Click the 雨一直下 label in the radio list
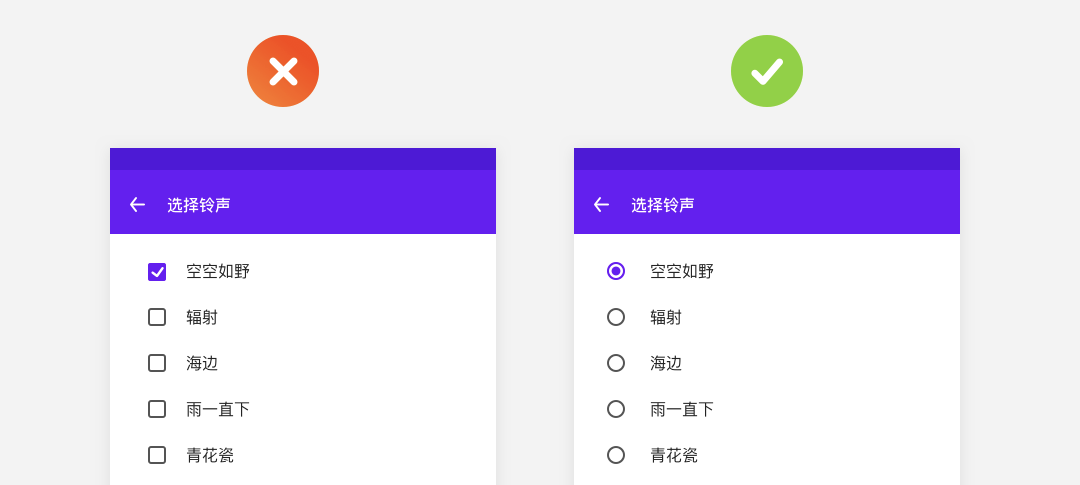This screenshot has width=1080, height=485. coord(682,409)
